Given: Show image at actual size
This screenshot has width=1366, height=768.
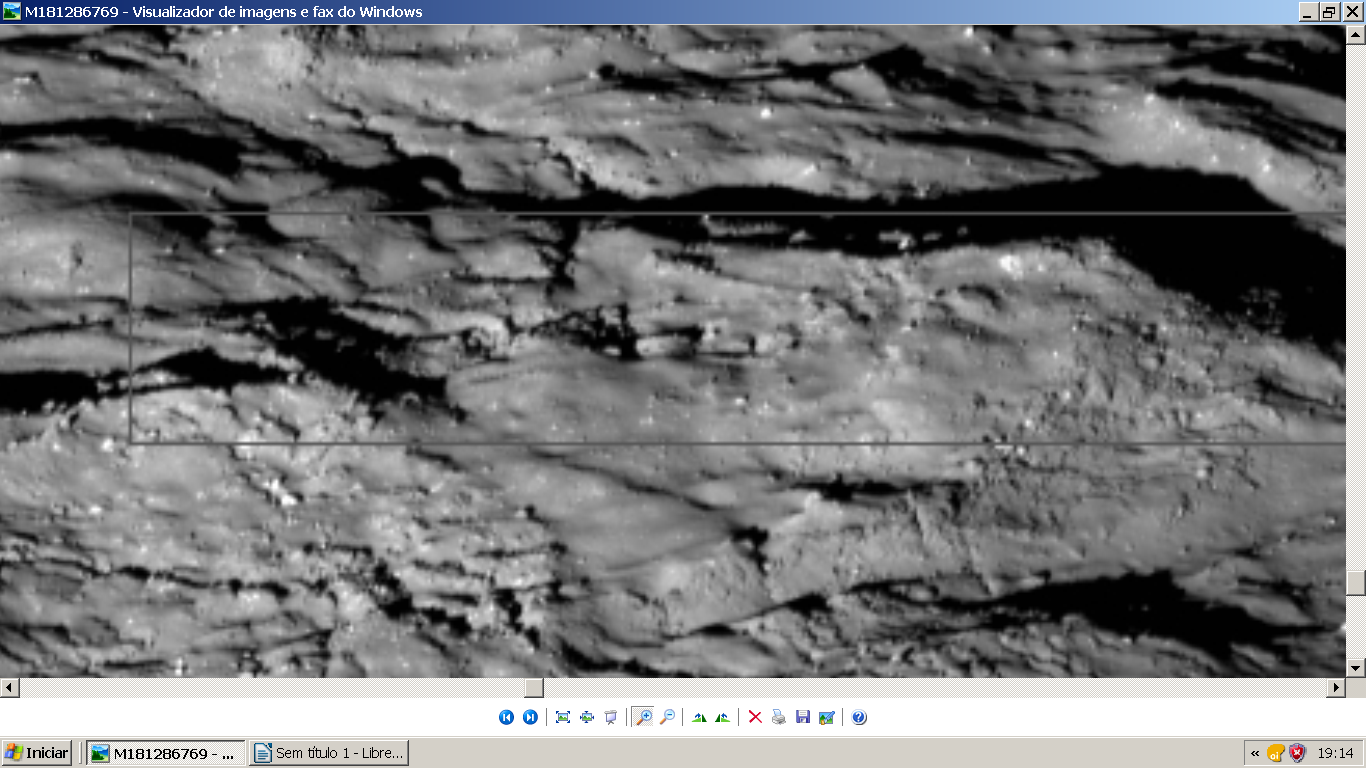Looking at the screenshot, I should click(587, 717).
